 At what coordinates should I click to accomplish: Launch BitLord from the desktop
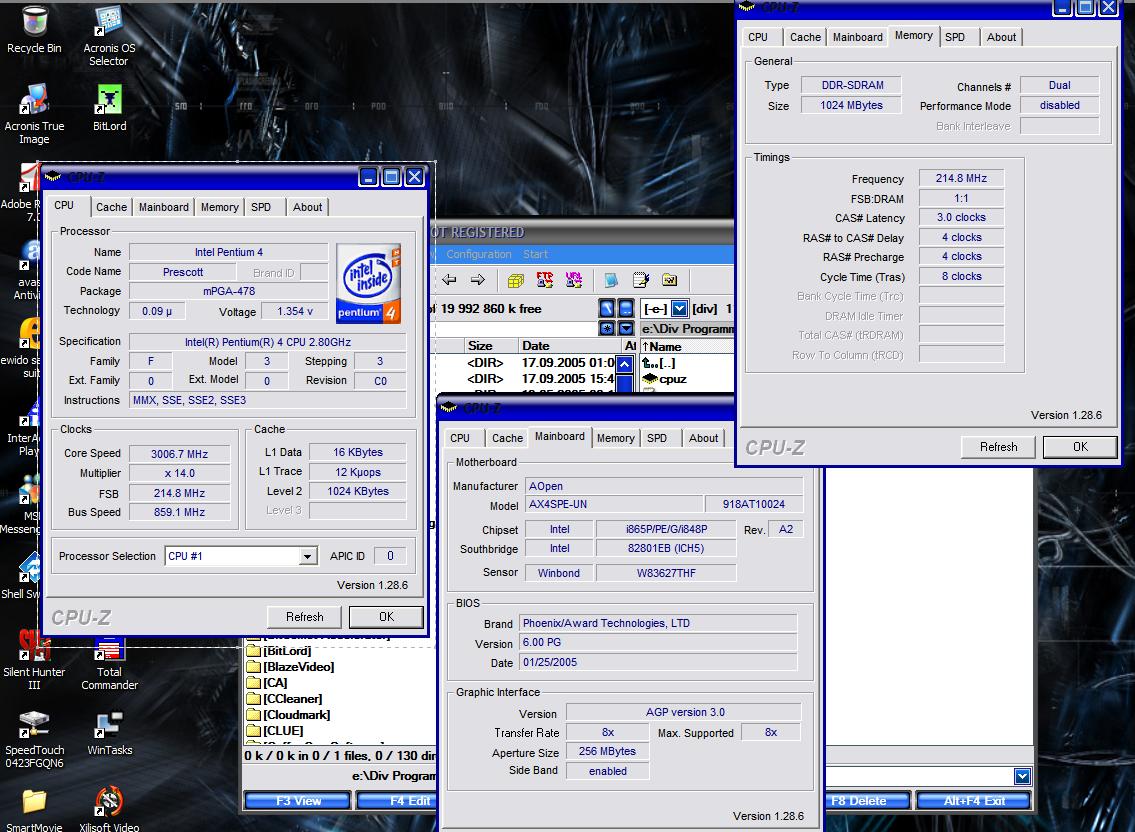point(109,107)
